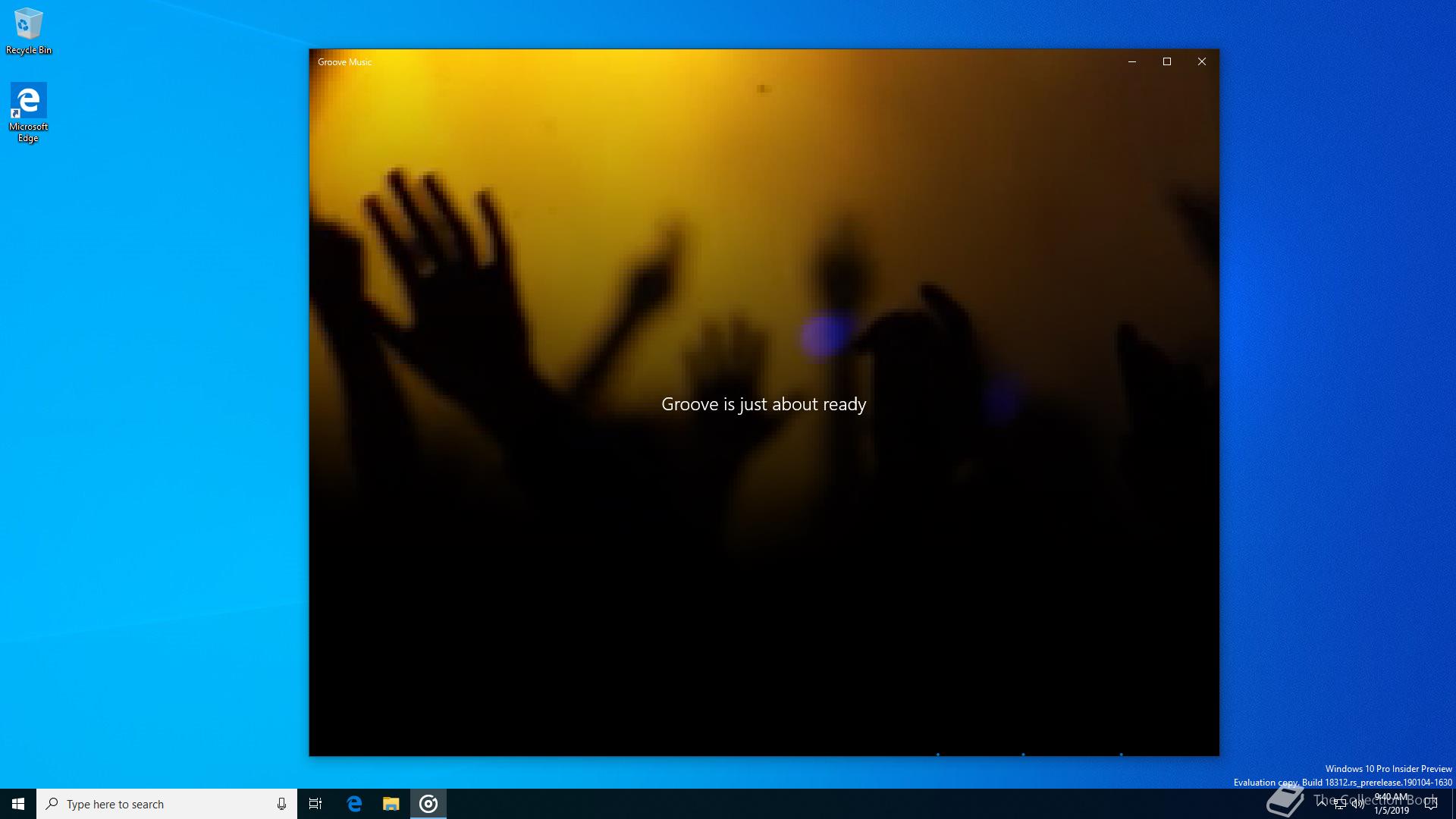Open File Explorer from the taskbar
The width and height of the screenshot is (1456, 819).
pyautogui.click(x=391, y=804)
